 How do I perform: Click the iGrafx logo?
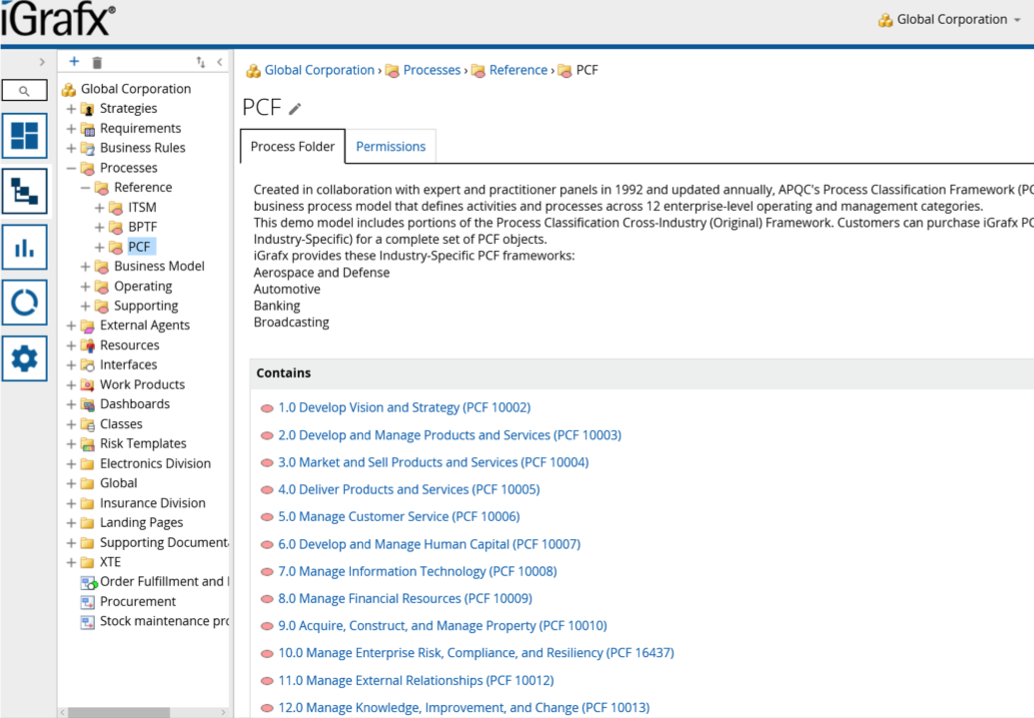click(58, 20)
